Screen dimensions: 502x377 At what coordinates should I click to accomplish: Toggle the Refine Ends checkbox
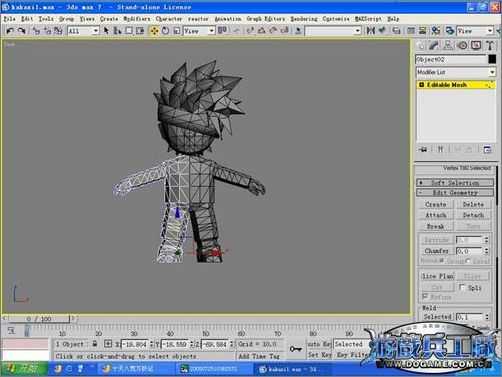click(x=425, y=296)
